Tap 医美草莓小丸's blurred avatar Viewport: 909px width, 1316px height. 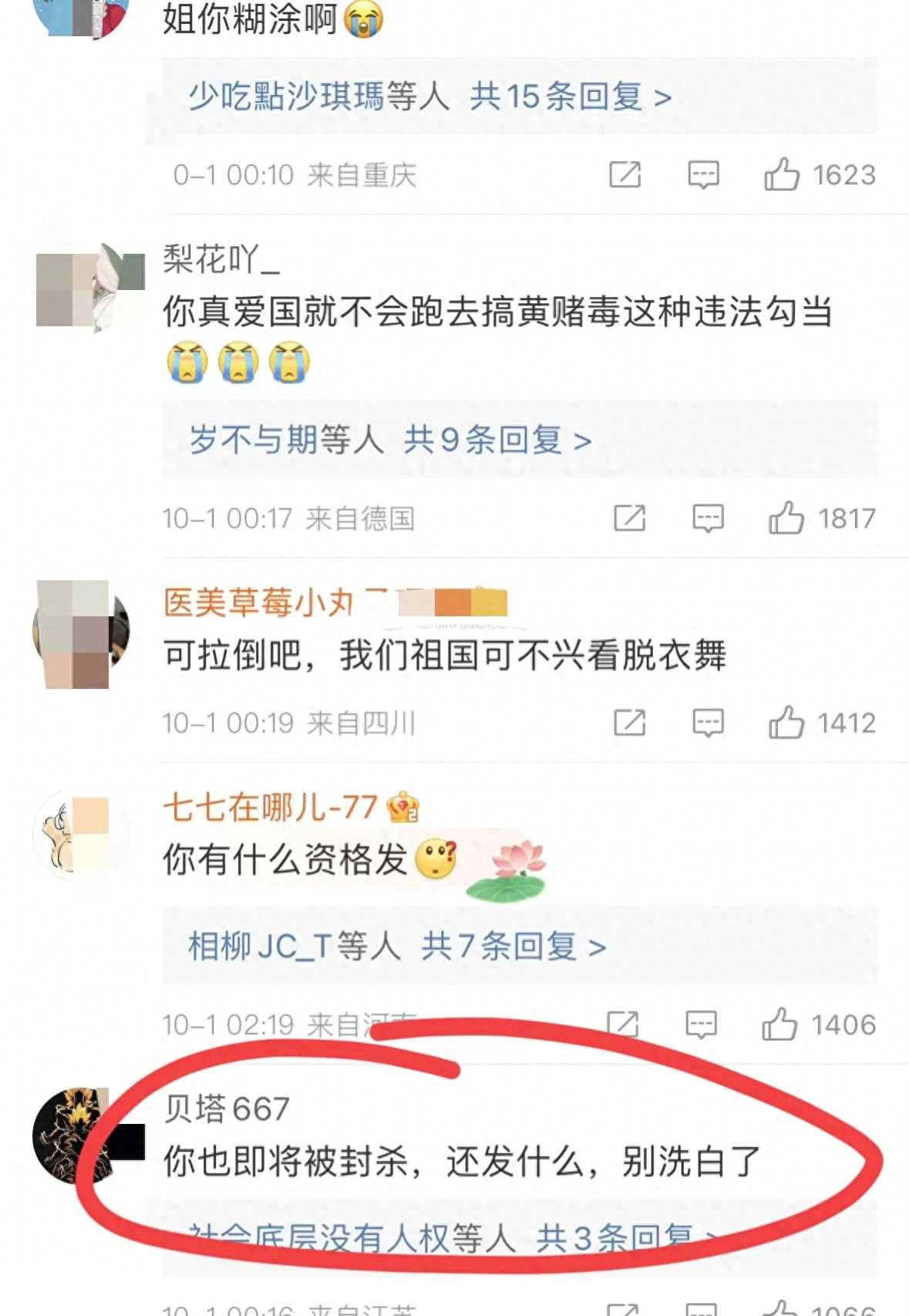point(80,634)
